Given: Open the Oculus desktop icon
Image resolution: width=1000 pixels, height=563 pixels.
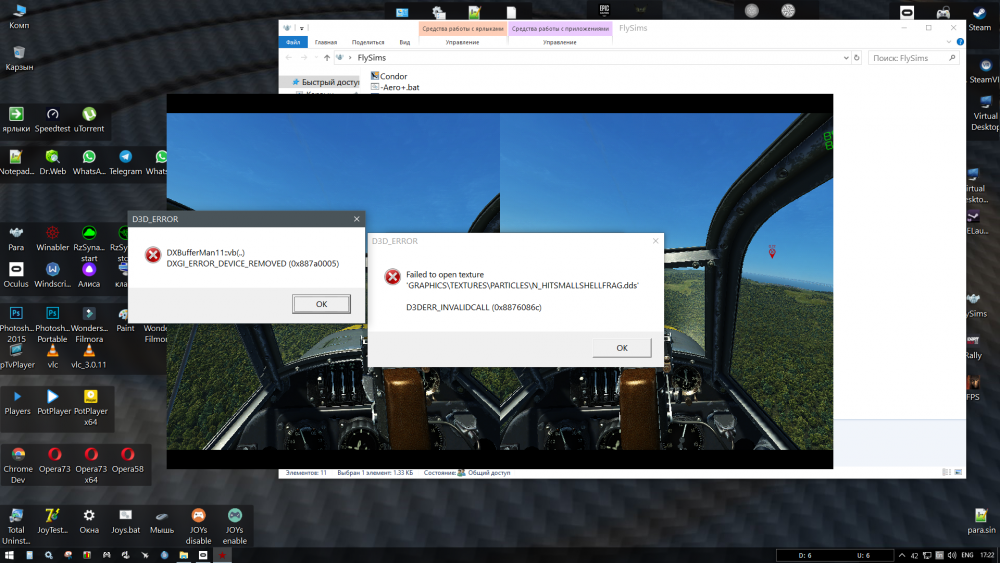Looking at the screenshot, I should coord(16,275).
